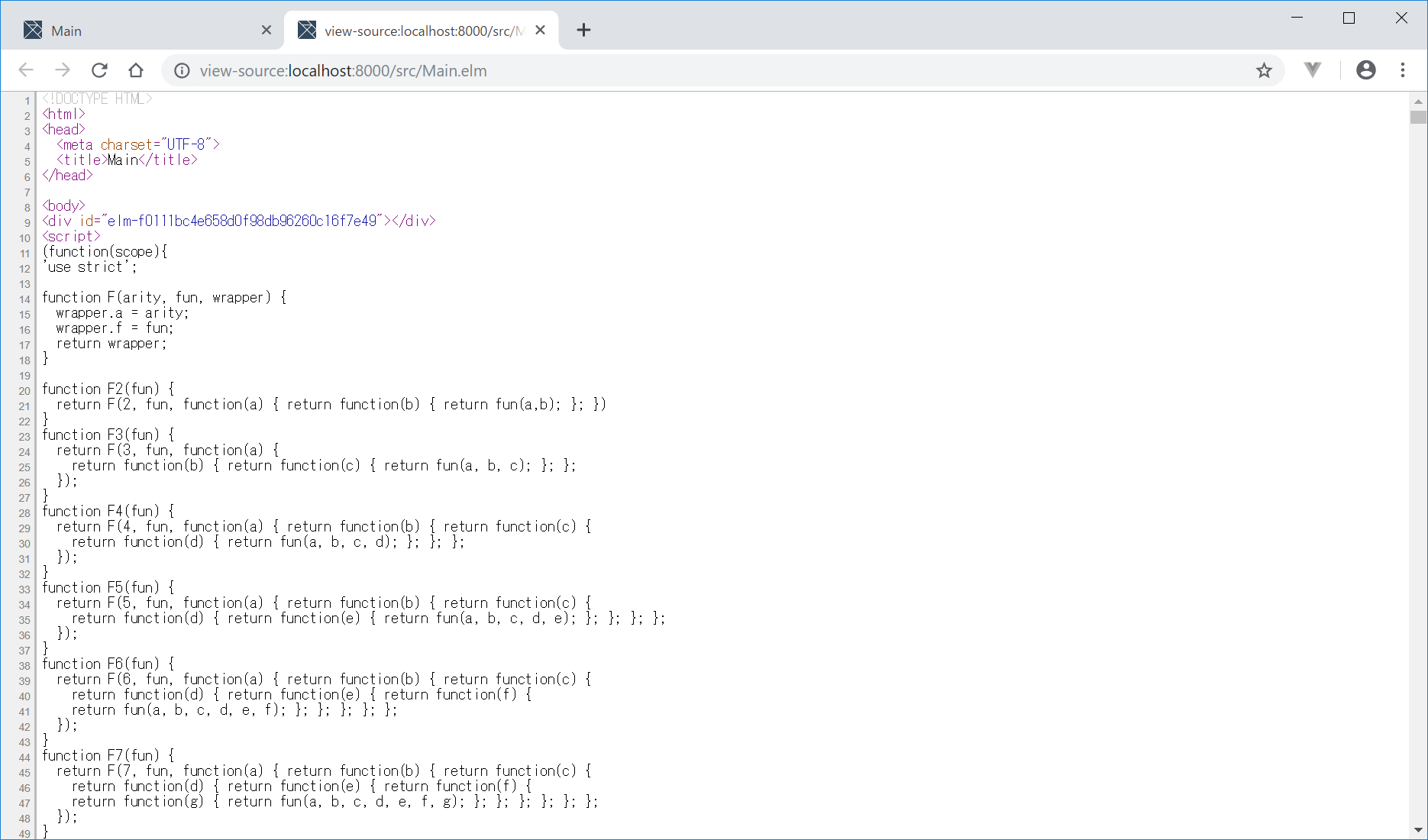The height and width of the screenshot is (840, 1428).
Task: Click the address bar URL field
Action: click(x=687, y=71)
